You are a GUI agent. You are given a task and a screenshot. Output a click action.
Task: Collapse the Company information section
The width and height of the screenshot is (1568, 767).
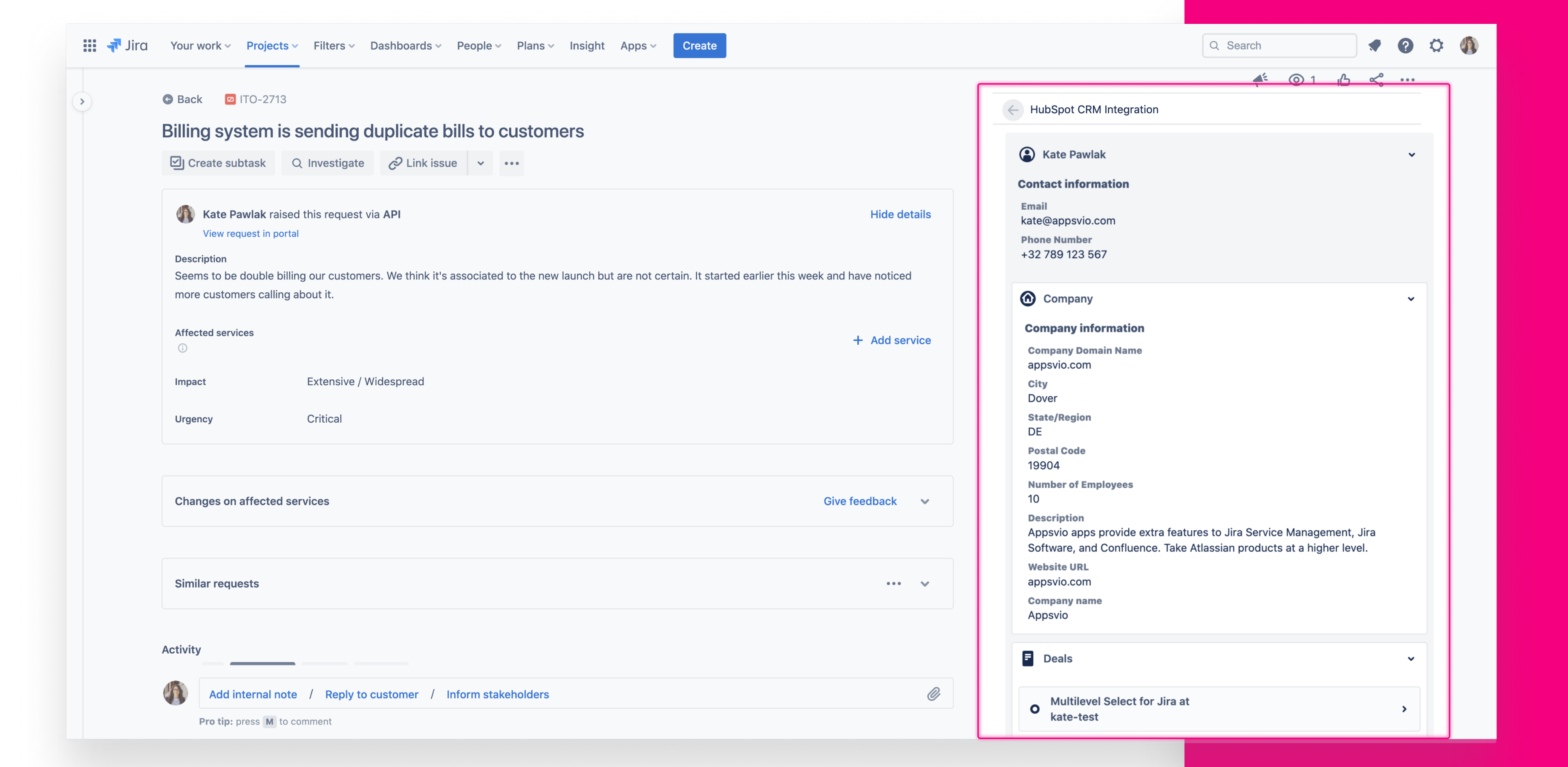pyautogui.click(x=1412, y=298)
